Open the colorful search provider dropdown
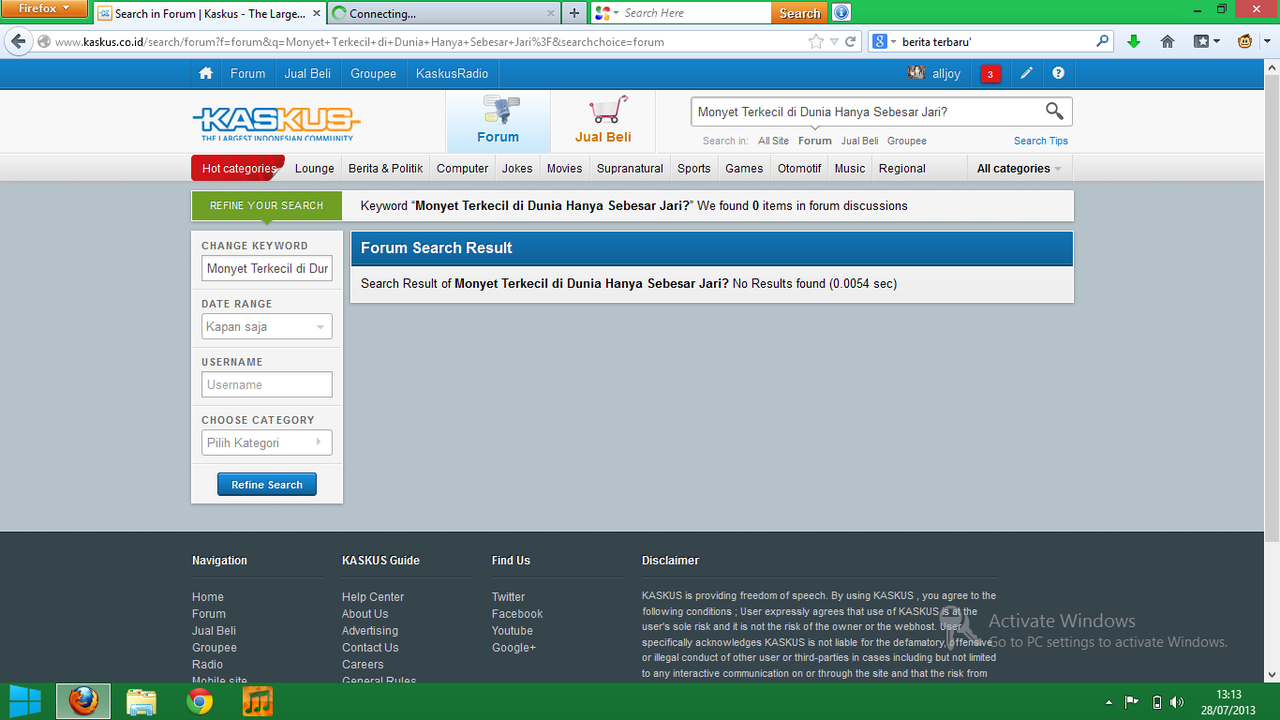Image resolution: width=1280 pixels, height=720 pixels. coord(604,13)
